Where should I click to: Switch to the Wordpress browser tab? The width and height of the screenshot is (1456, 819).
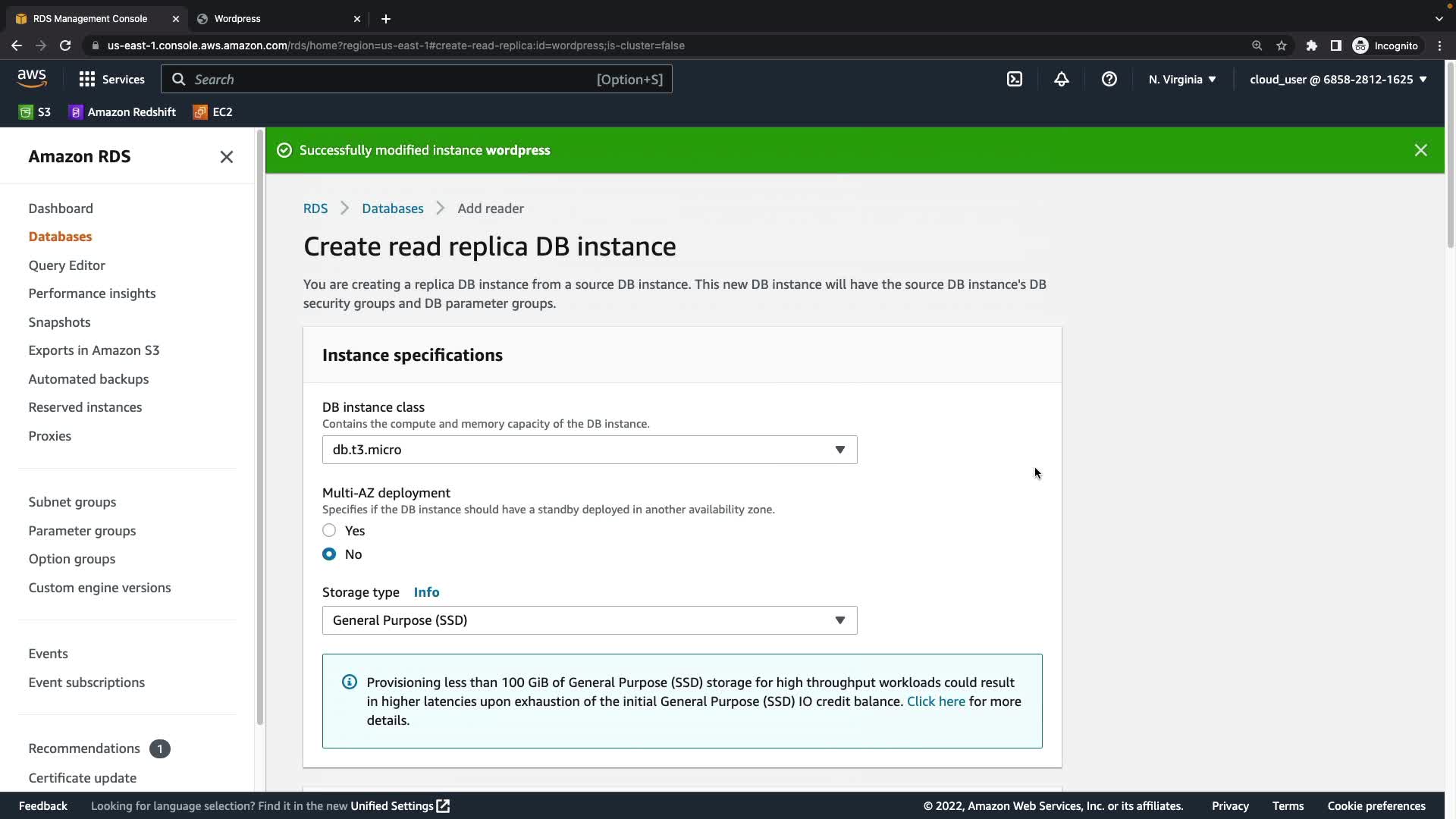tap(237, 18)
